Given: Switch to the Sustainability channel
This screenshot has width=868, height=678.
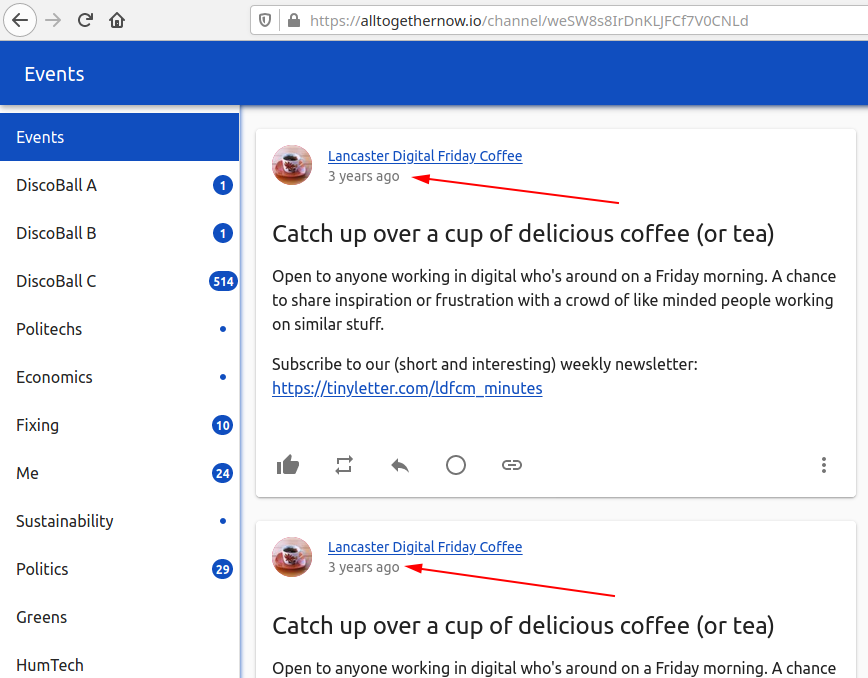Looking at the screenshot, I should tap(65, 521).
